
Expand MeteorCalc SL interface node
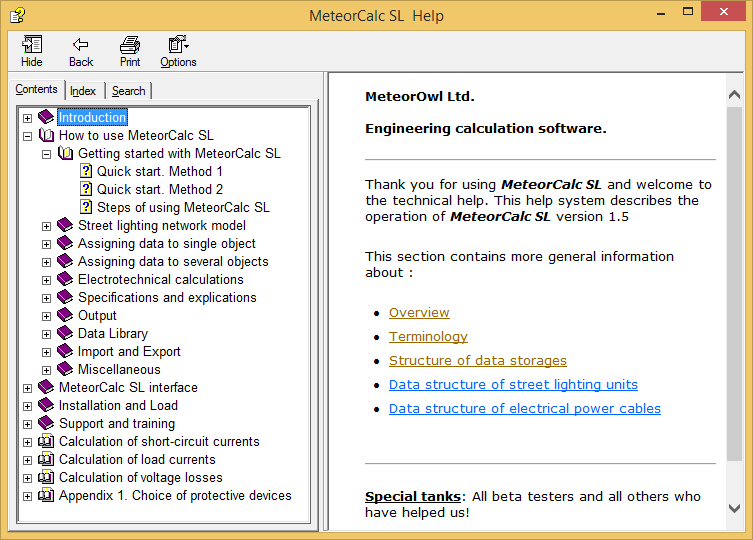click(x=27, y=388)
